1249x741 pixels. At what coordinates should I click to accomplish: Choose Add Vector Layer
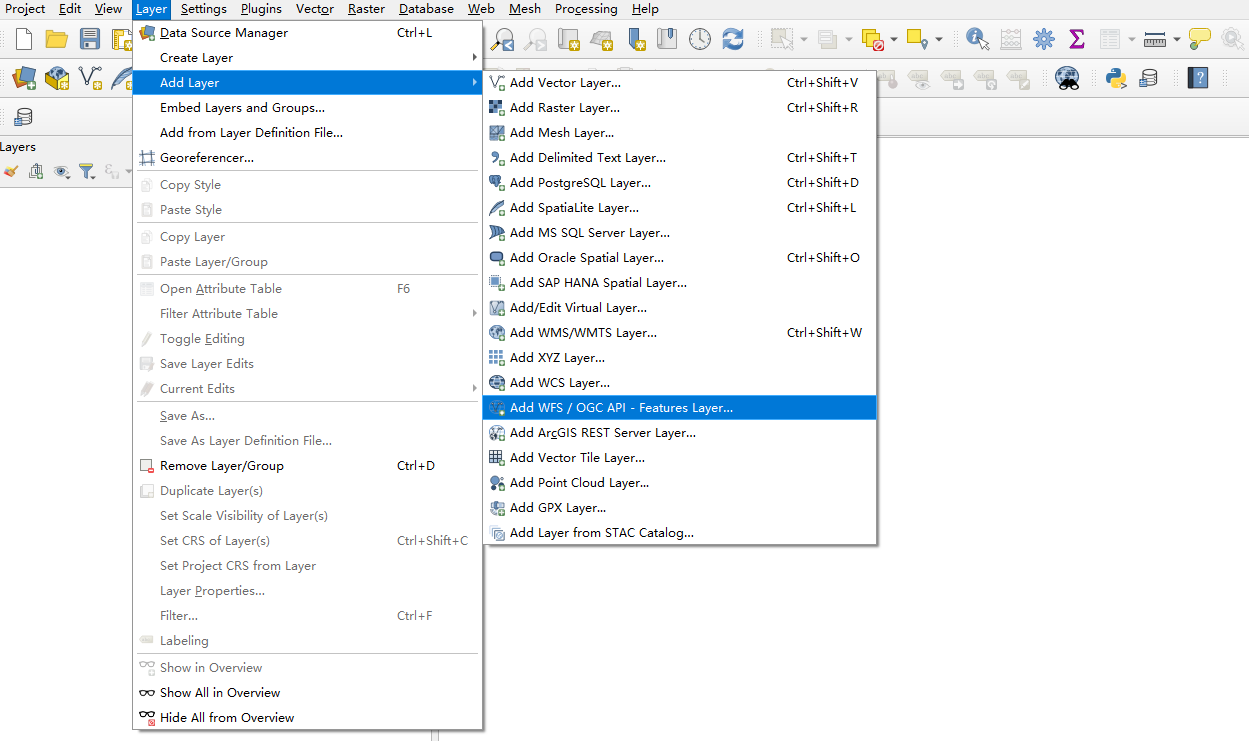click(679, 82)
